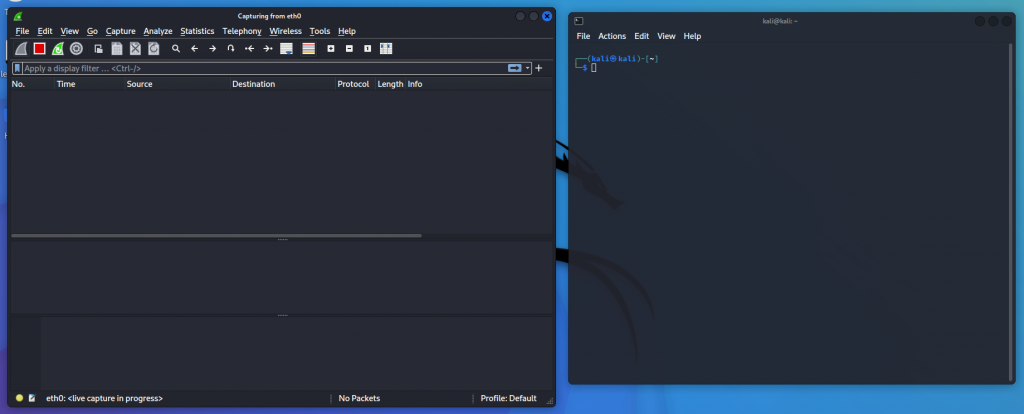
Task: Click the Close capture file icon
Action: (135, 48)
